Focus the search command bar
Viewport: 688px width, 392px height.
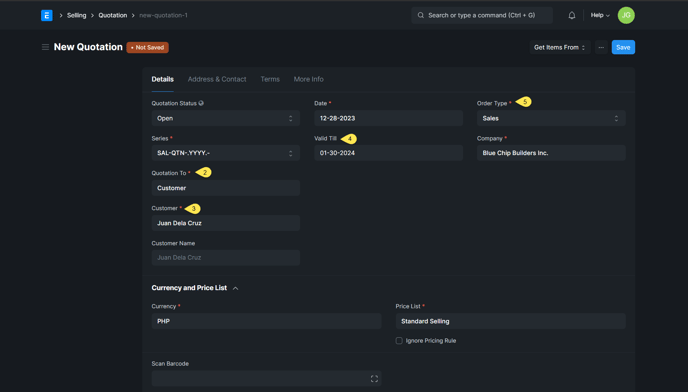(x=482, y=15)
